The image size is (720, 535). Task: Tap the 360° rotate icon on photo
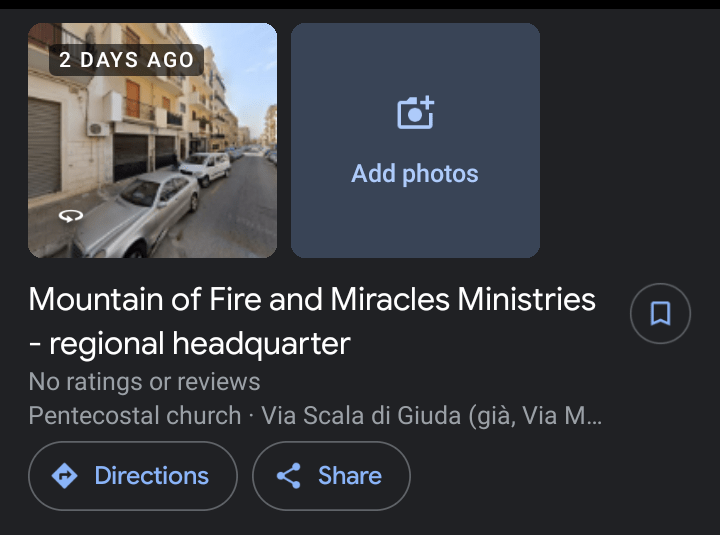(x=70, y=215)
